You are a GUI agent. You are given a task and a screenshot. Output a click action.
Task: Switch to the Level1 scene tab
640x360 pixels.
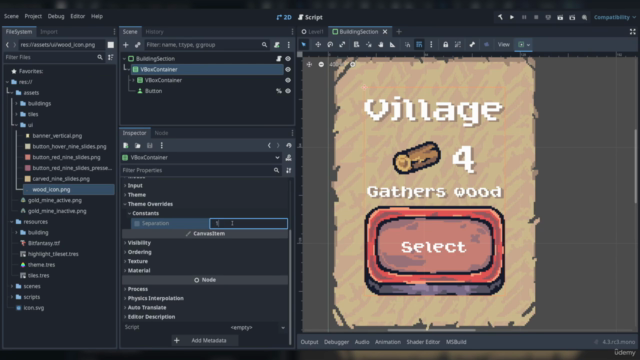(313, 31)
